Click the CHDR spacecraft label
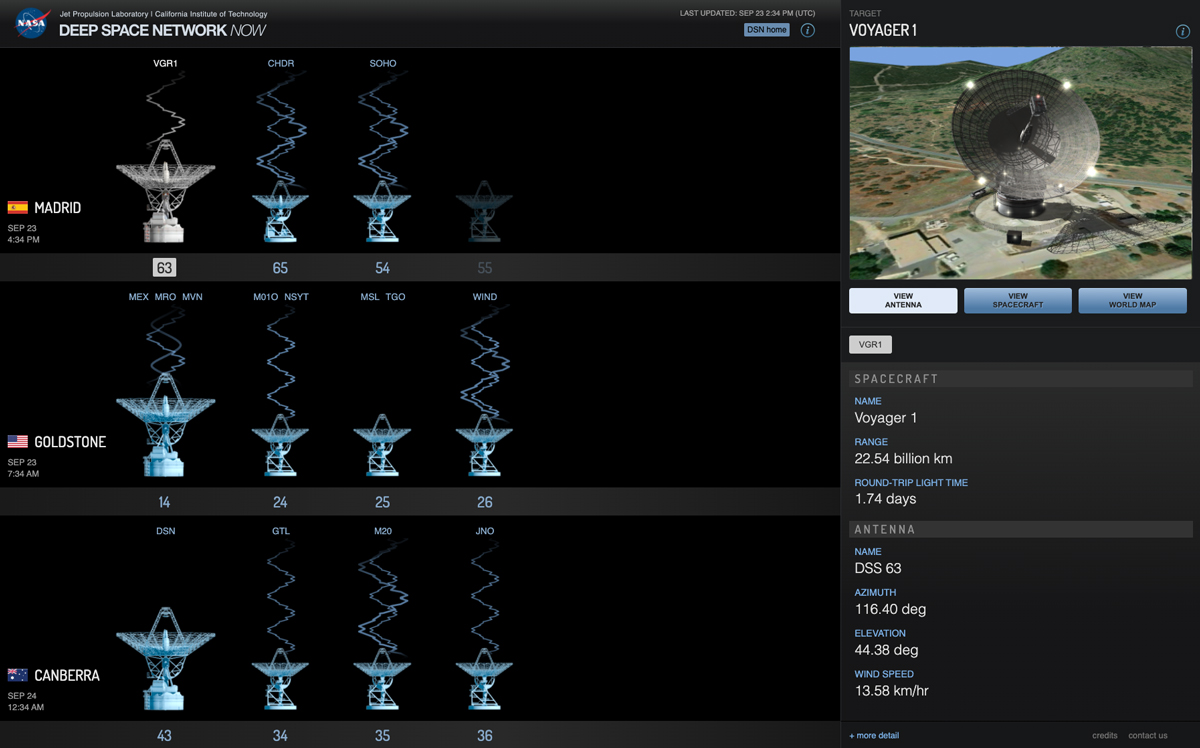The width and height of the screenshot is (1200, 748). [281, 64]
